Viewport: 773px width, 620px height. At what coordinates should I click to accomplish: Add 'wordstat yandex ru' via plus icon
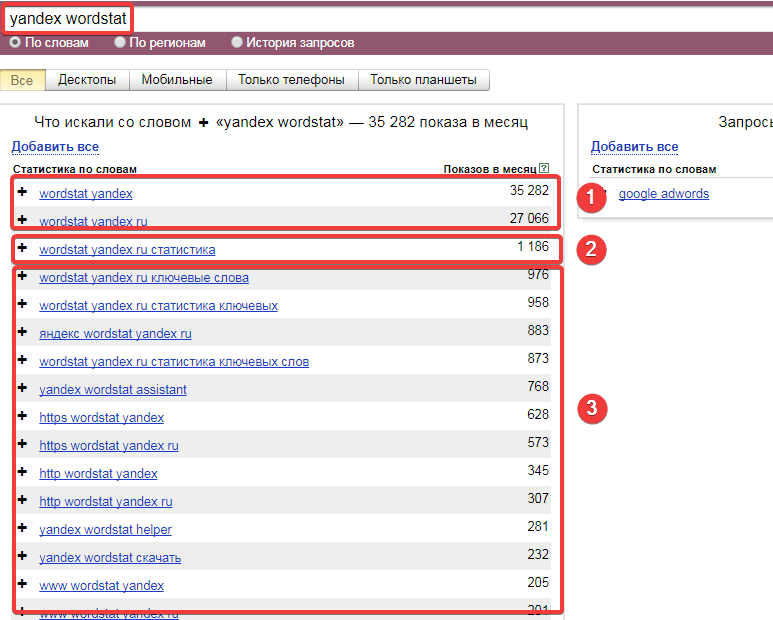coord(22,219)
